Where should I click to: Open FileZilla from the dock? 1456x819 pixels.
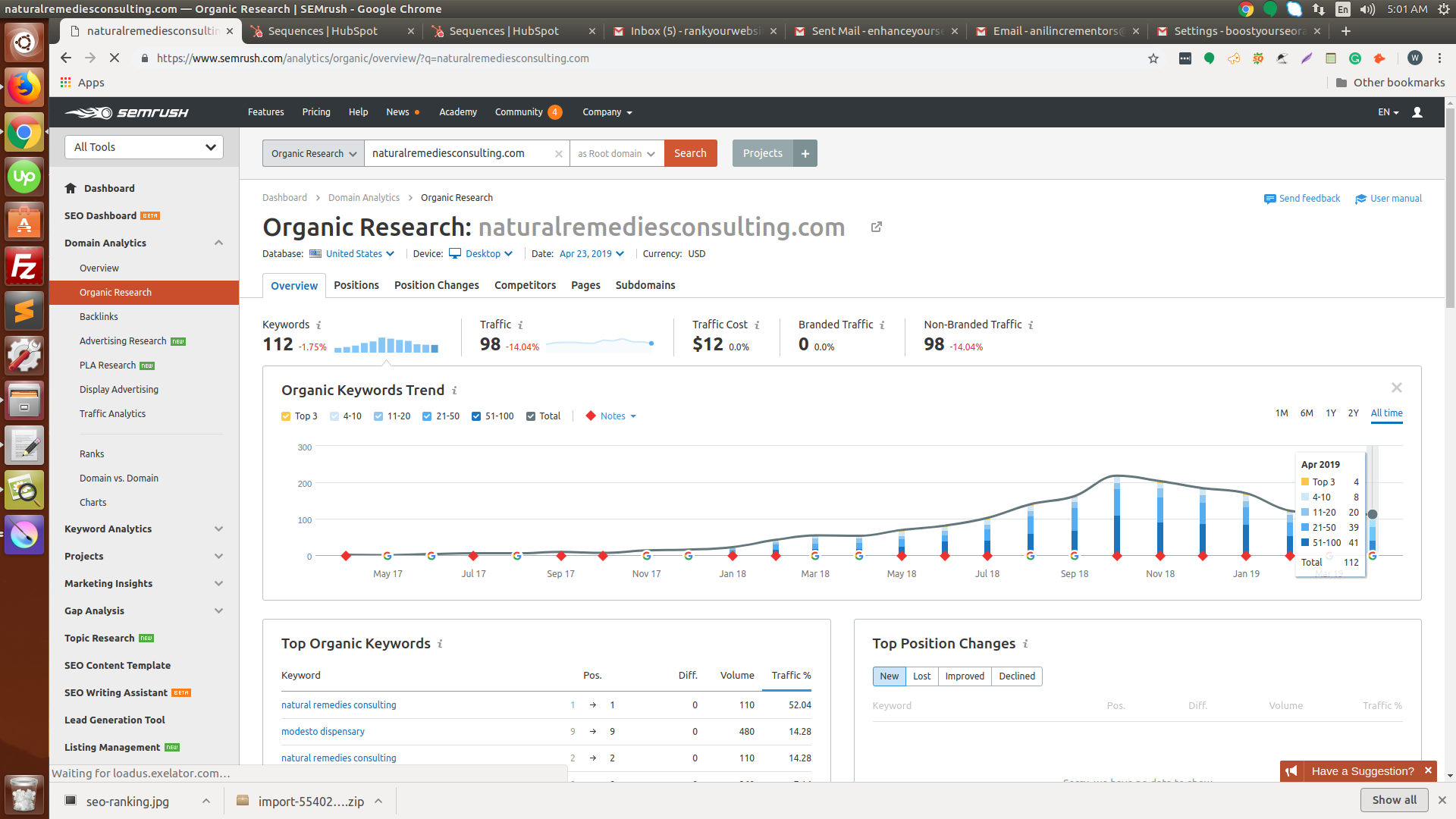click(x=24, y=267)
